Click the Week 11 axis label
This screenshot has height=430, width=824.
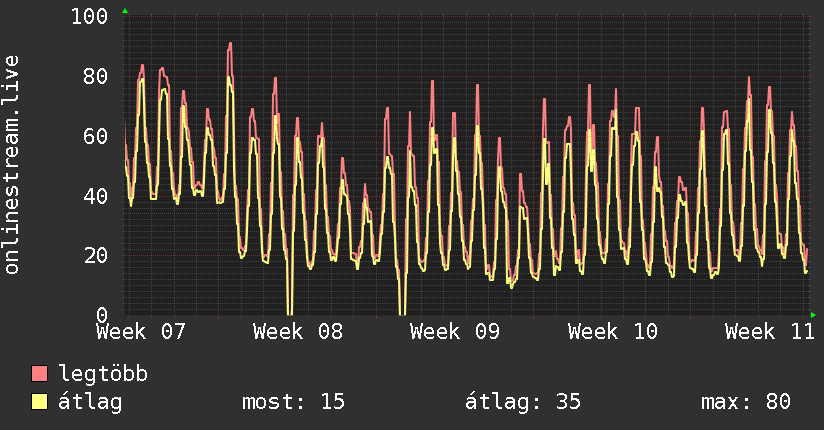[770, 332]
